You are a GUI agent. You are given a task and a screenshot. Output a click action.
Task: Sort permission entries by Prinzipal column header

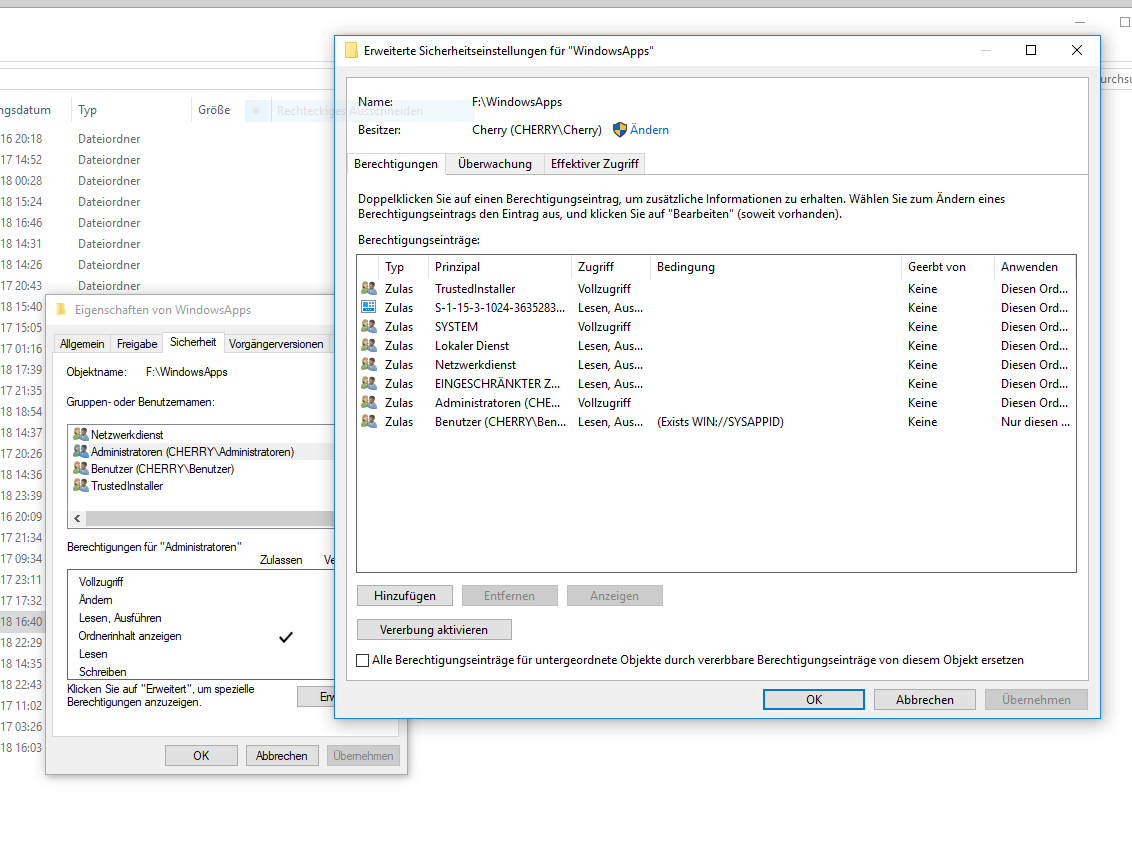coord(500,266)
